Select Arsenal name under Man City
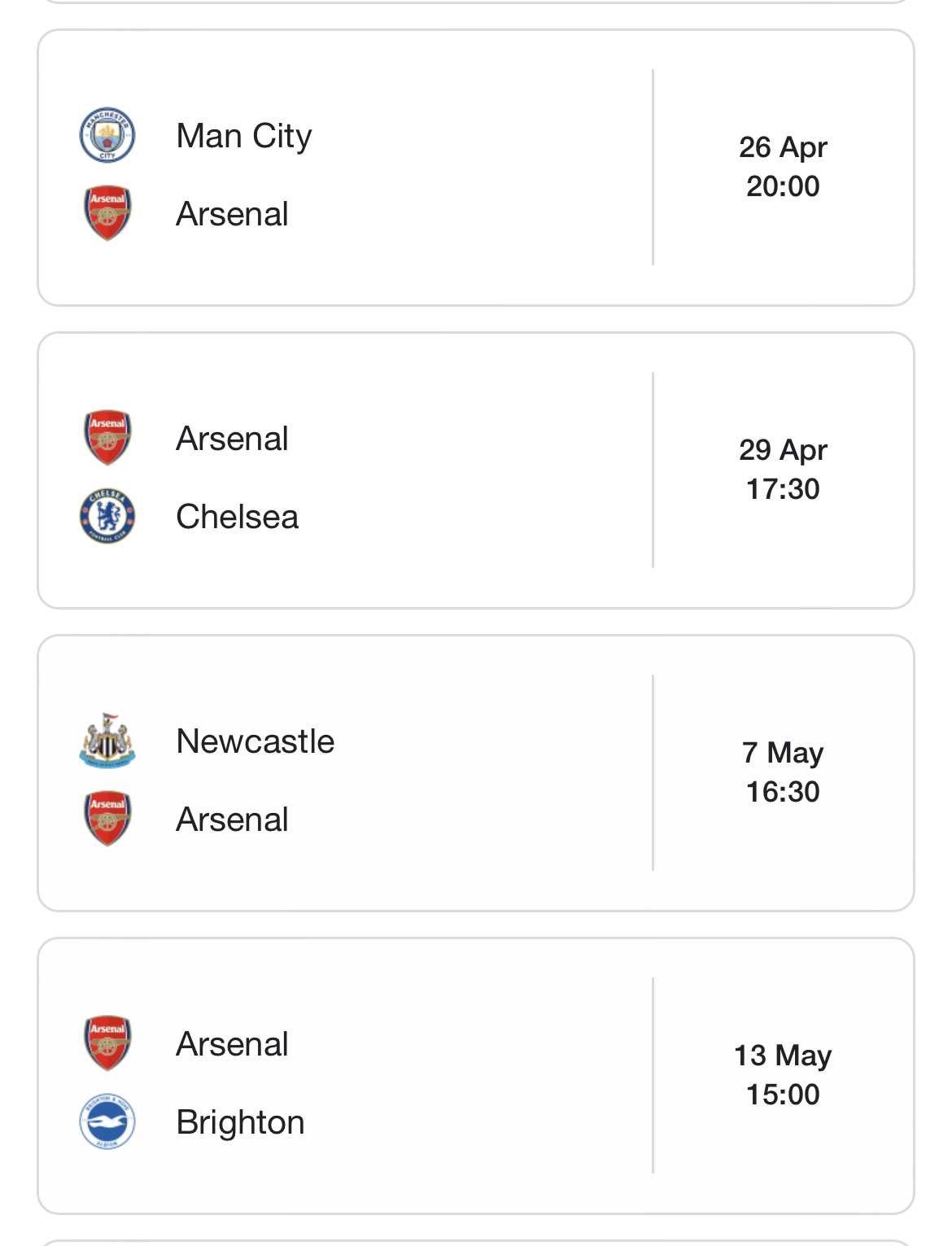Image resolution: width=952 pixels, height=1246 pixels. click(233, 214)
